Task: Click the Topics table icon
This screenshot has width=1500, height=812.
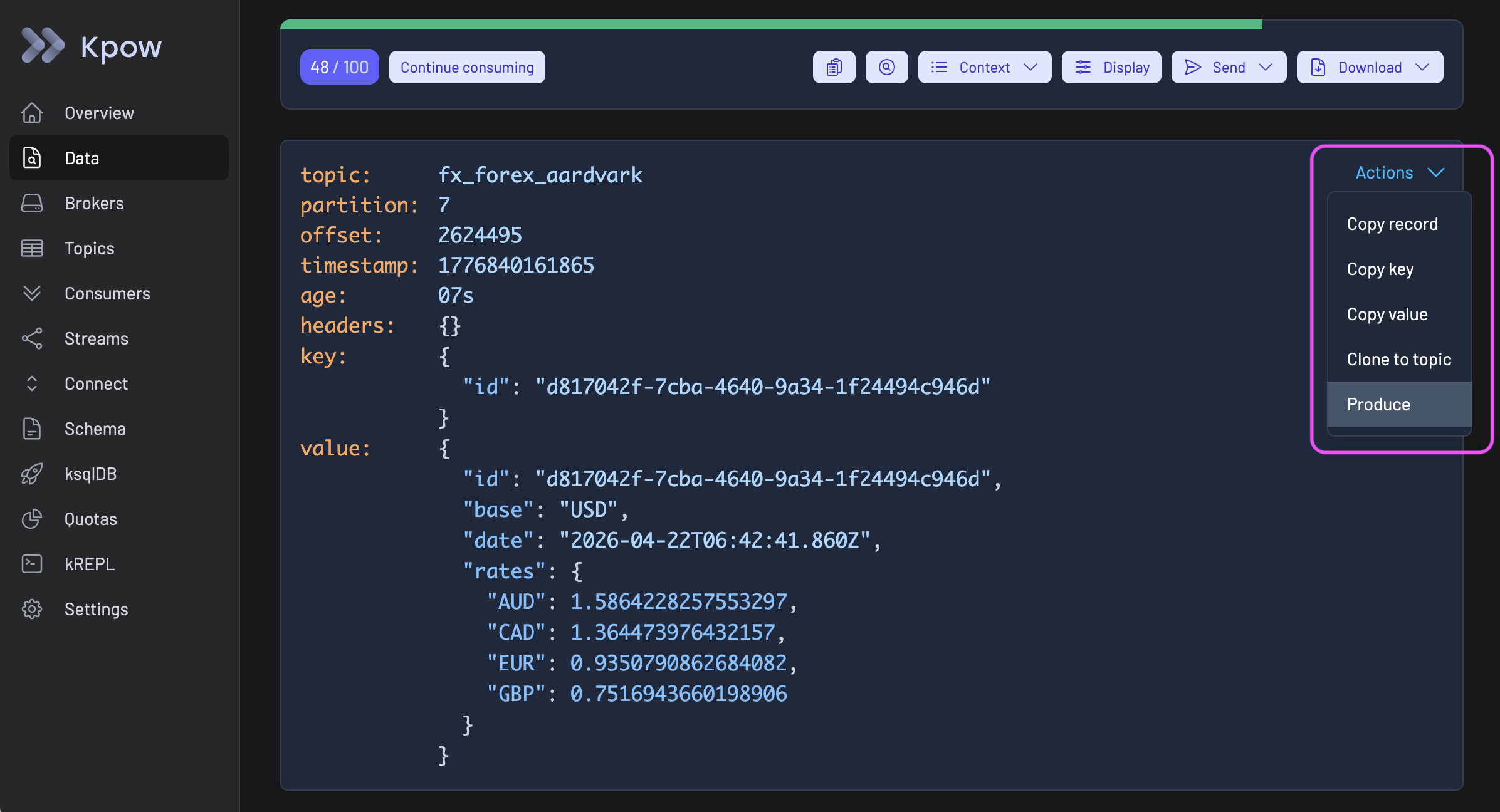Action: (x=32, y=248)
